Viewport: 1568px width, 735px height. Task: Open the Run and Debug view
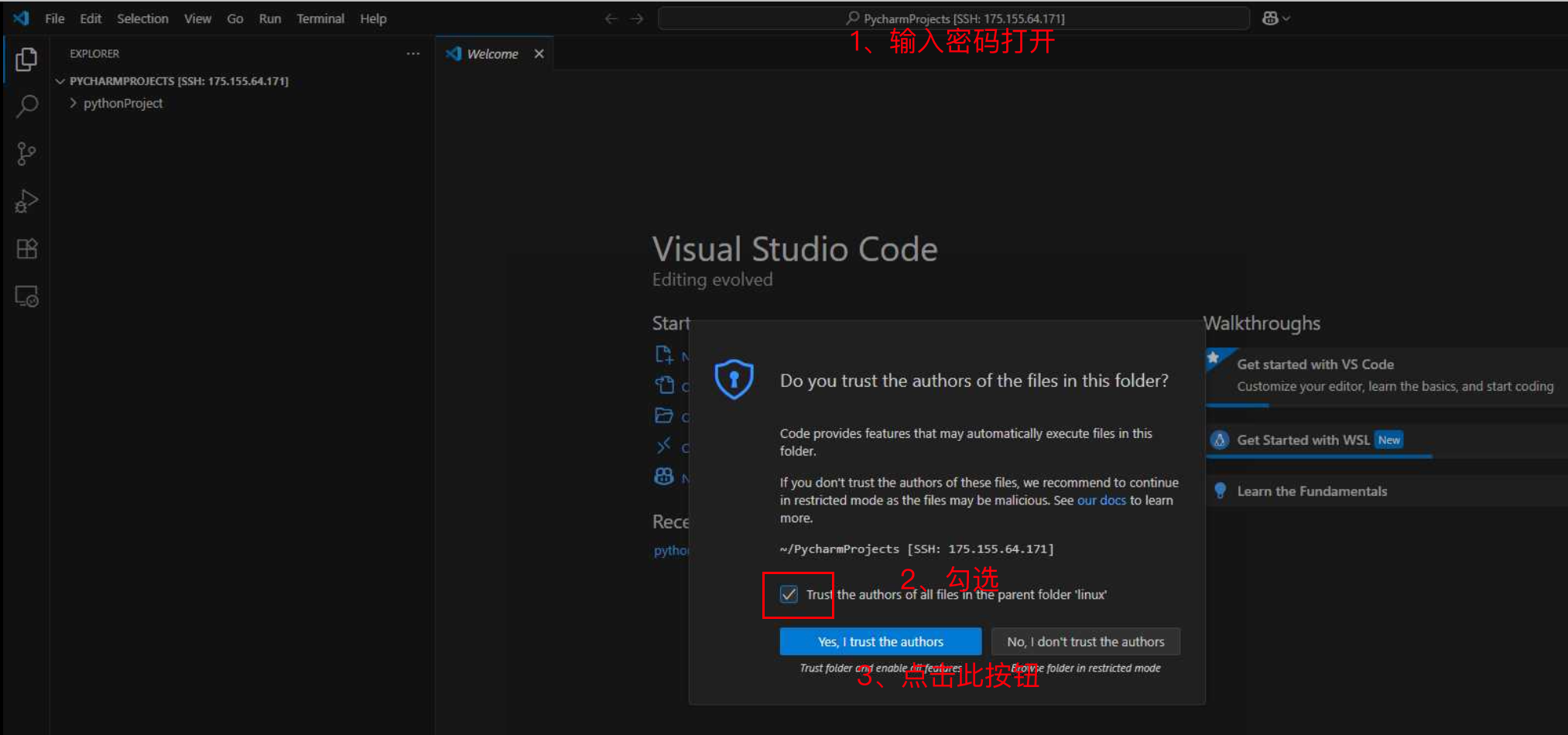click(x=26, y=201)
